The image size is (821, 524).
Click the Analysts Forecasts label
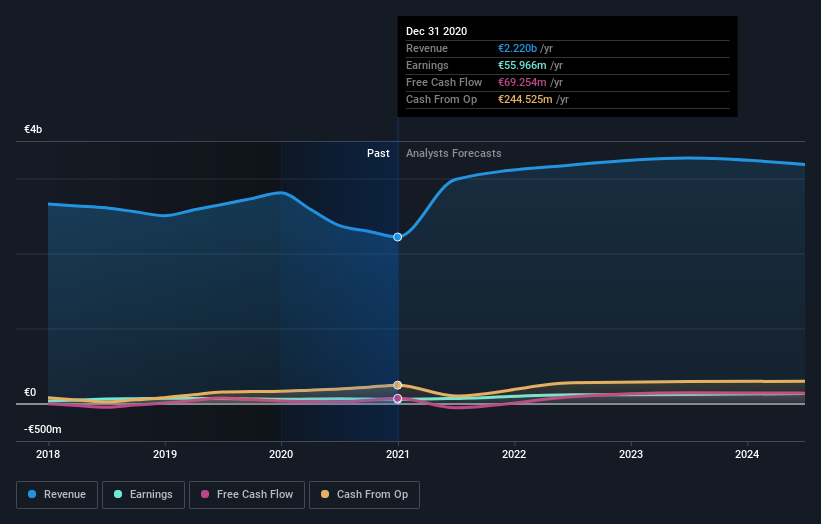point(453,153)
